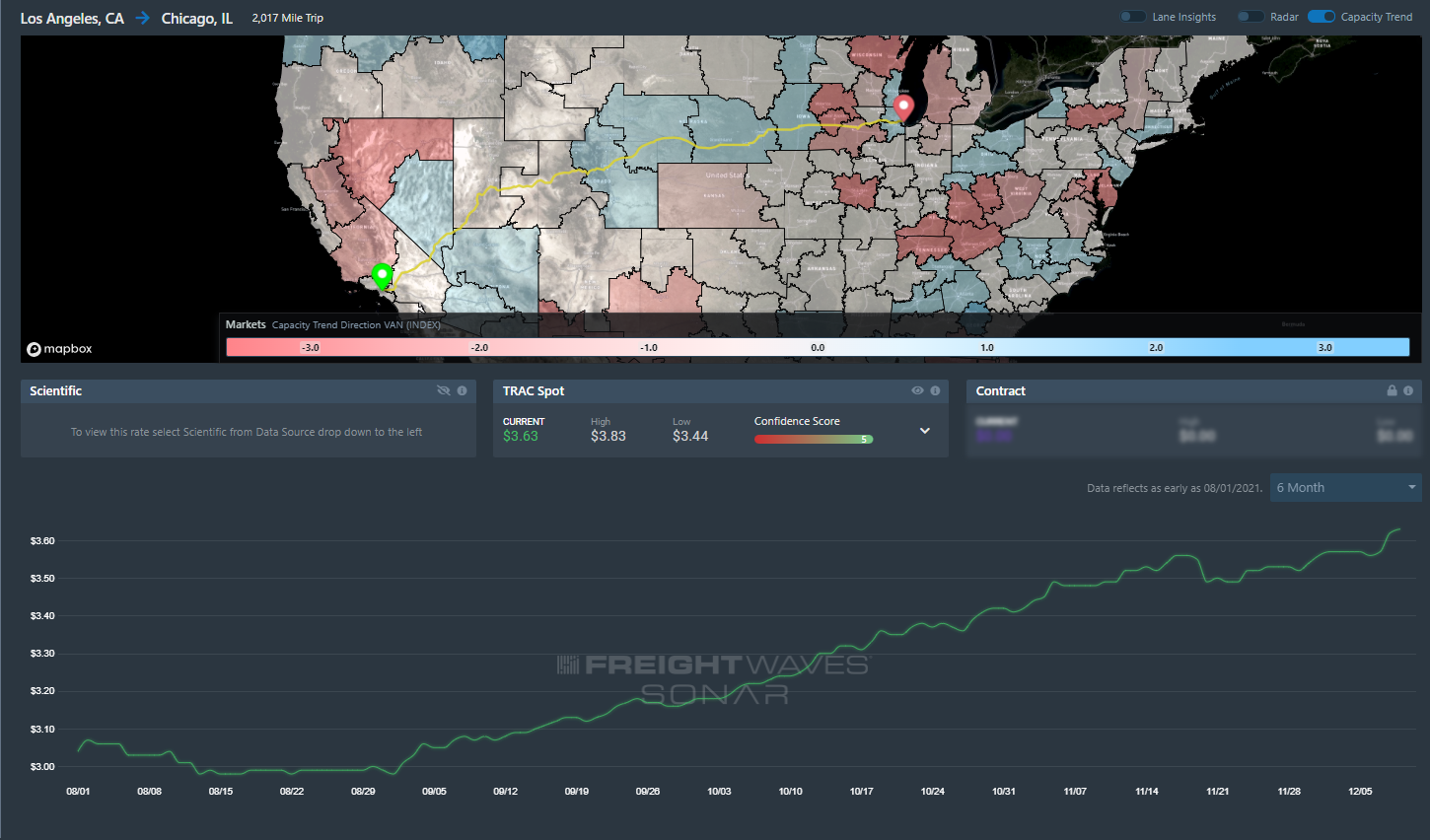The image size is (1430, 840).
Task: Toggle TRAC Spot visibility eye icon
Action: tap(917, 391)
